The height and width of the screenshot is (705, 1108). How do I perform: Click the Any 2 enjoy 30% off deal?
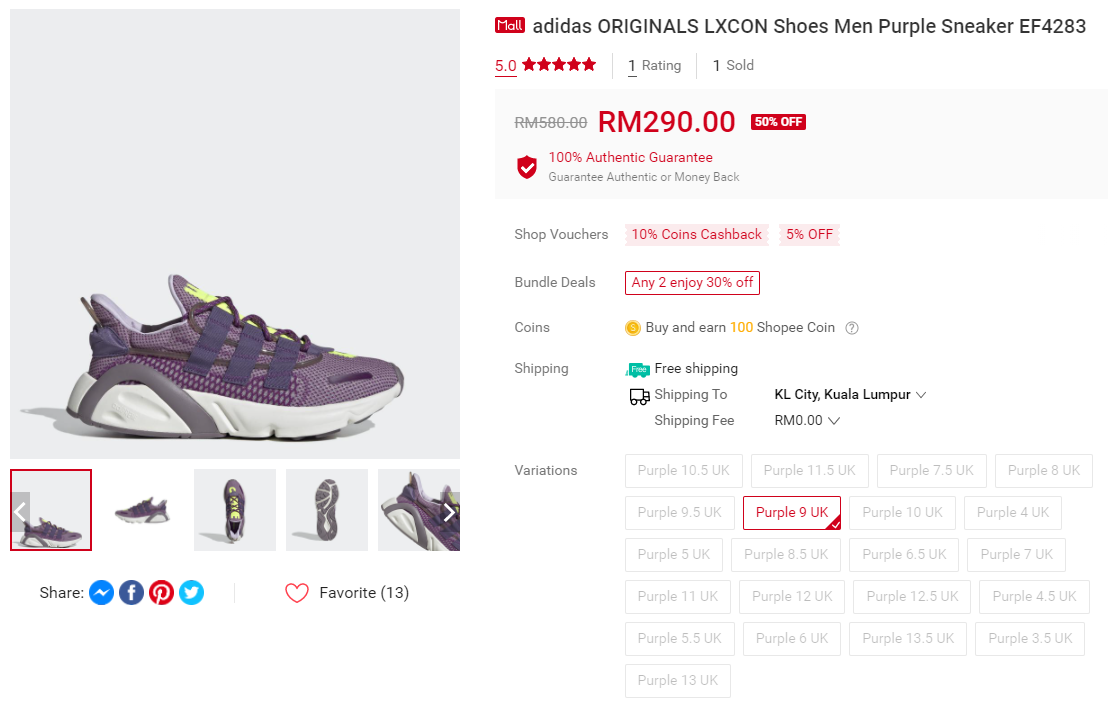pyautogui.click(x=692, y=282)
